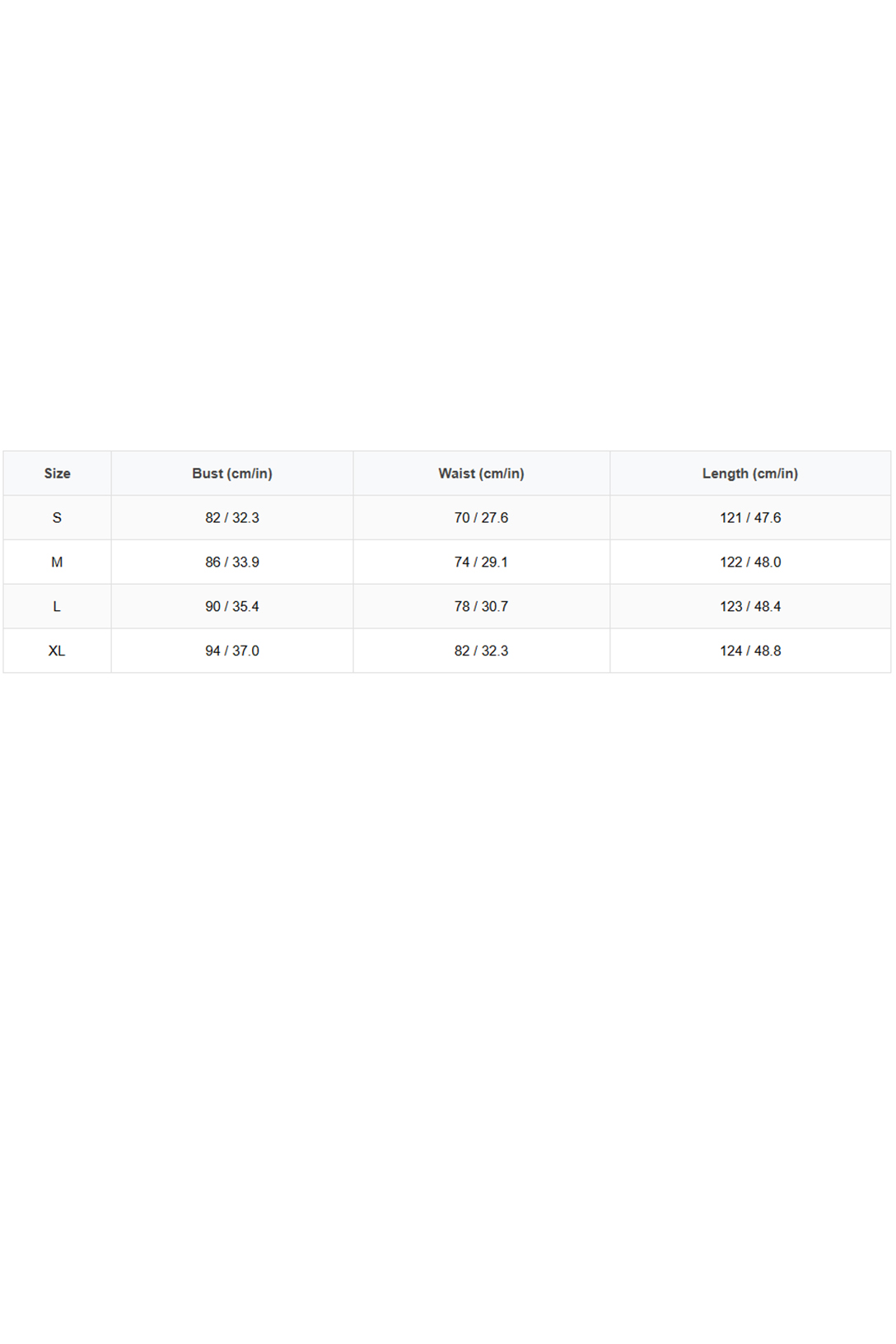Click the Bust (cm/in) column header
The image size is (896, 1344).
point(232,474)
